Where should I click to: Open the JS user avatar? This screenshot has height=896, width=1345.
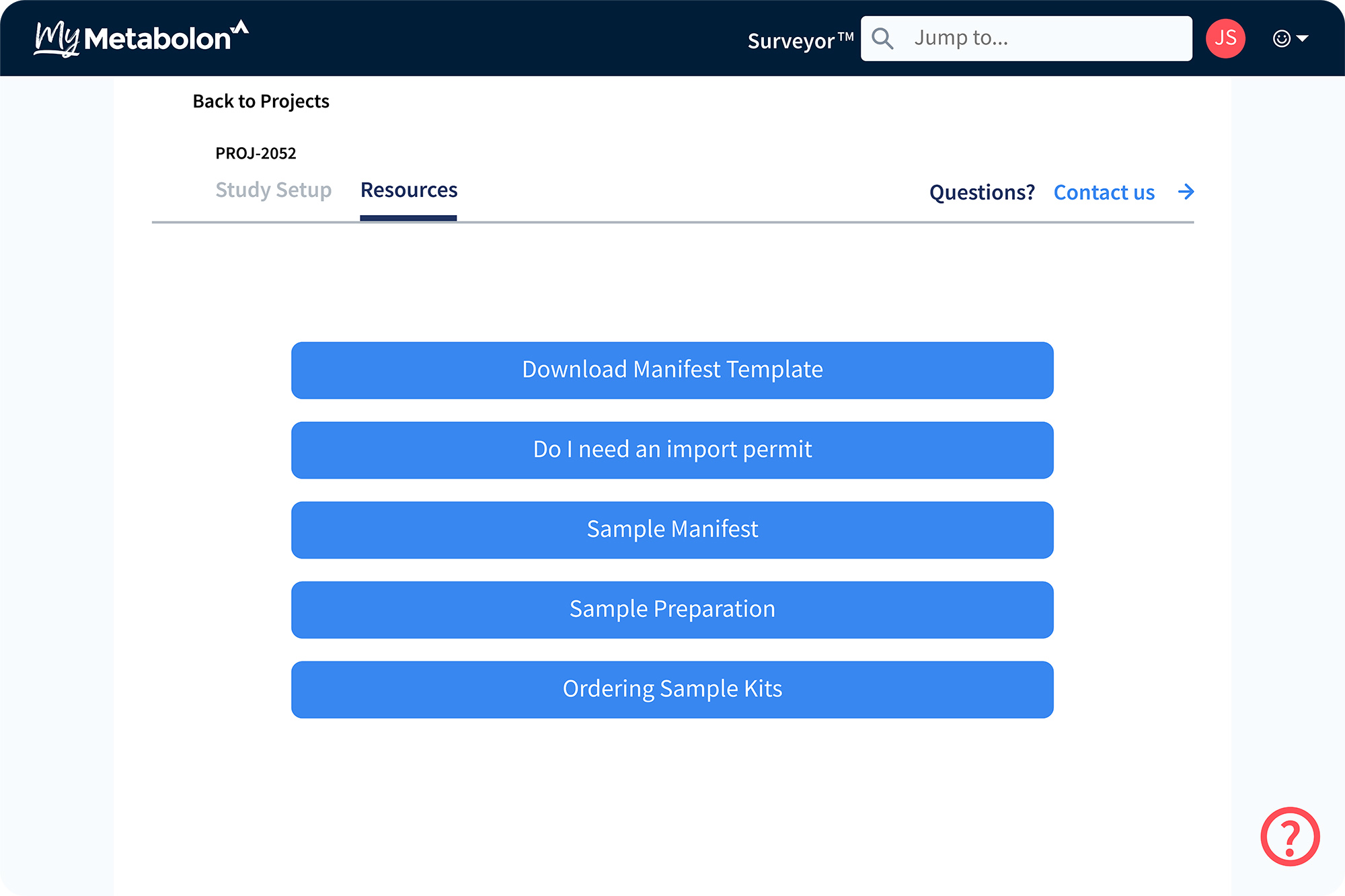click(x=1225, y=38)
